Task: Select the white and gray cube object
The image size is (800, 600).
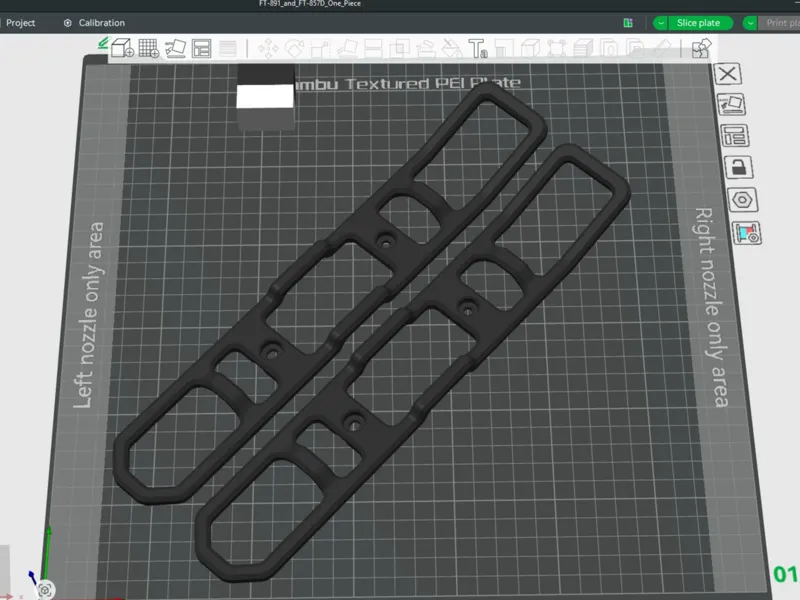Action: tap(265, 97)
